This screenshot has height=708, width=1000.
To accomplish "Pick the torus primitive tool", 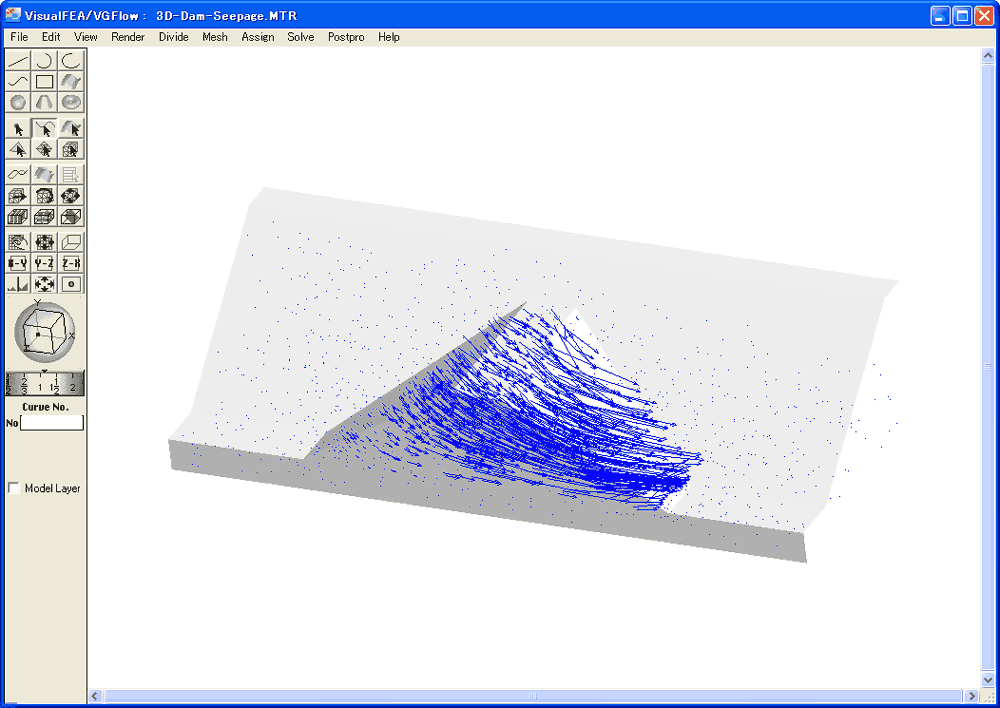I will click(x=71, y=102).
